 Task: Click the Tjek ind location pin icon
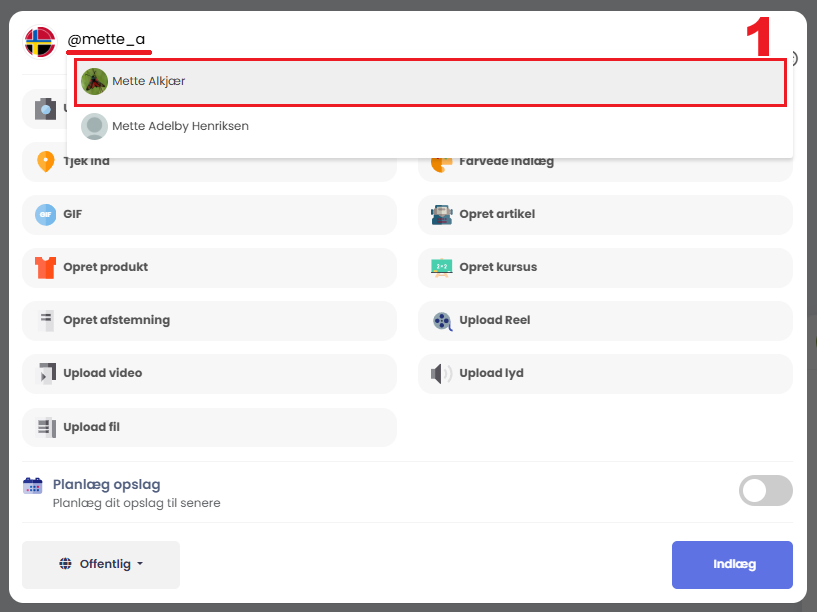pos(45,162)
